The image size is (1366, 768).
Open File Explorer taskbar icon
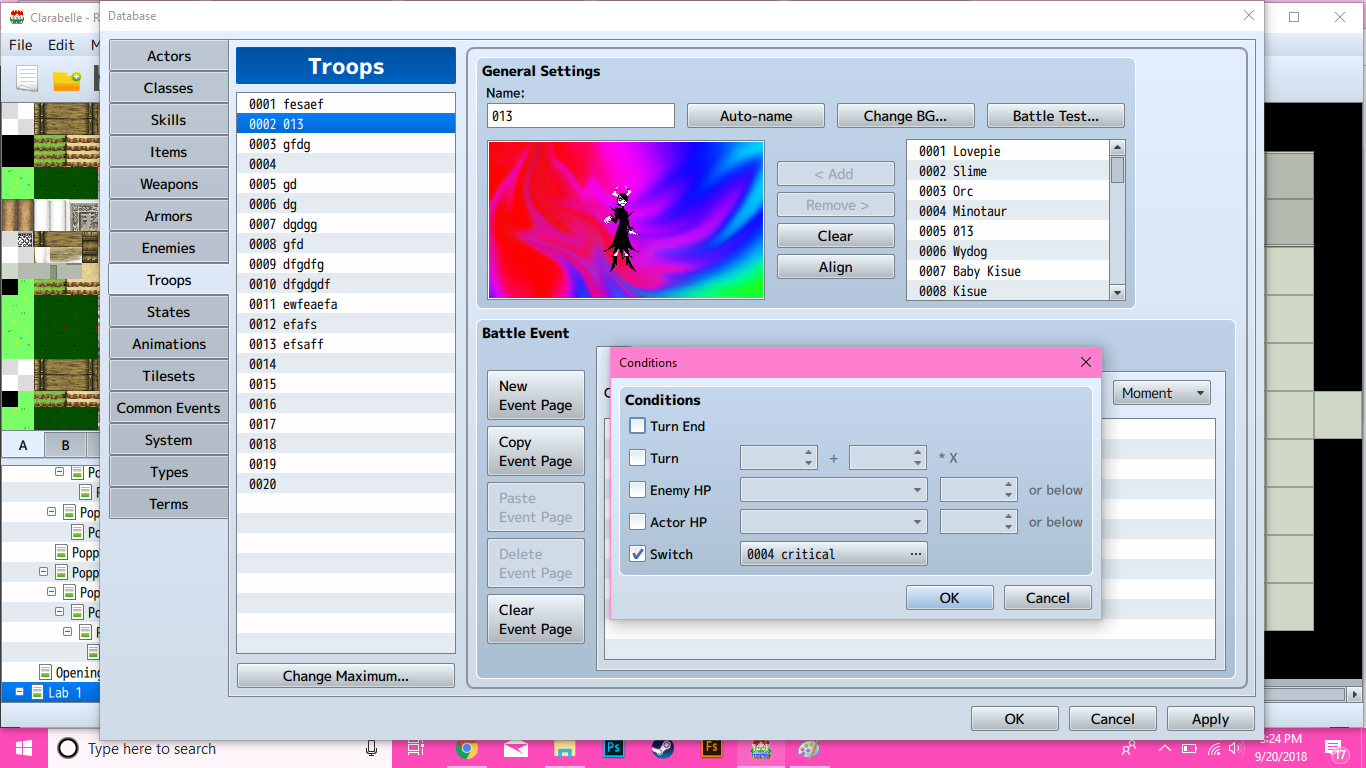[x=565, y=748]
